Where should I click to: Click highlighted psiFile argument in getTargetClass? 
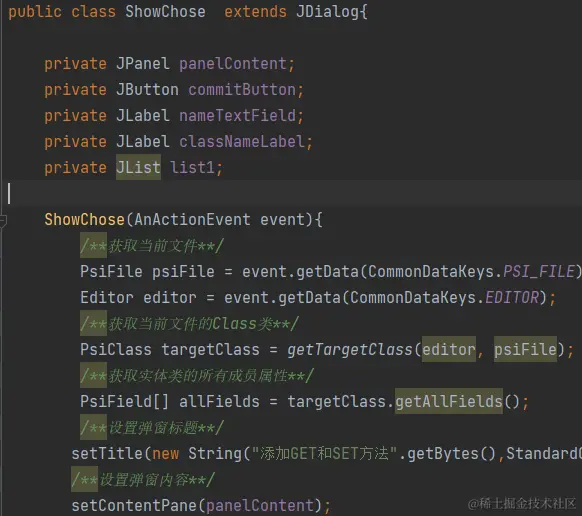(x=525, y=349)
